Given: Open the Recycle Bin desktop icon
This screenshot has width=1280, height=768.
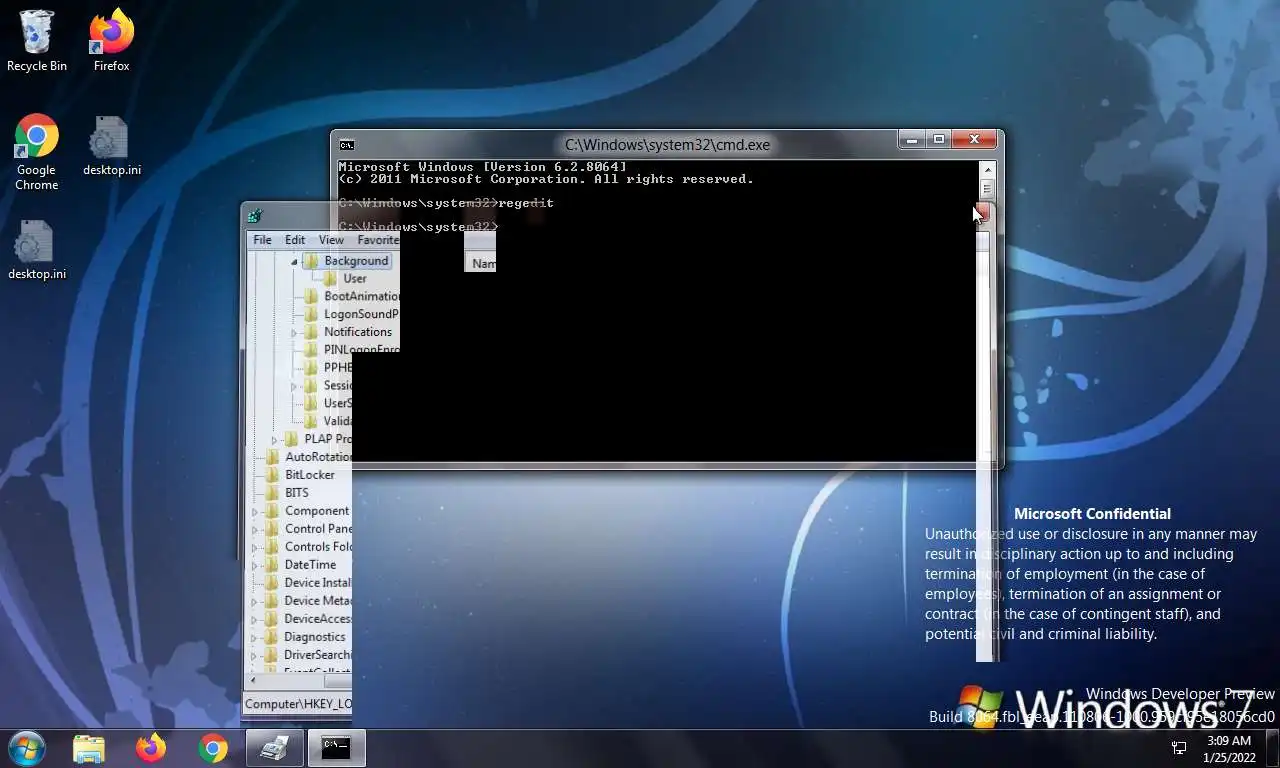Looking at the screenshot, I should pyautogui.click(x=36, y=41).
